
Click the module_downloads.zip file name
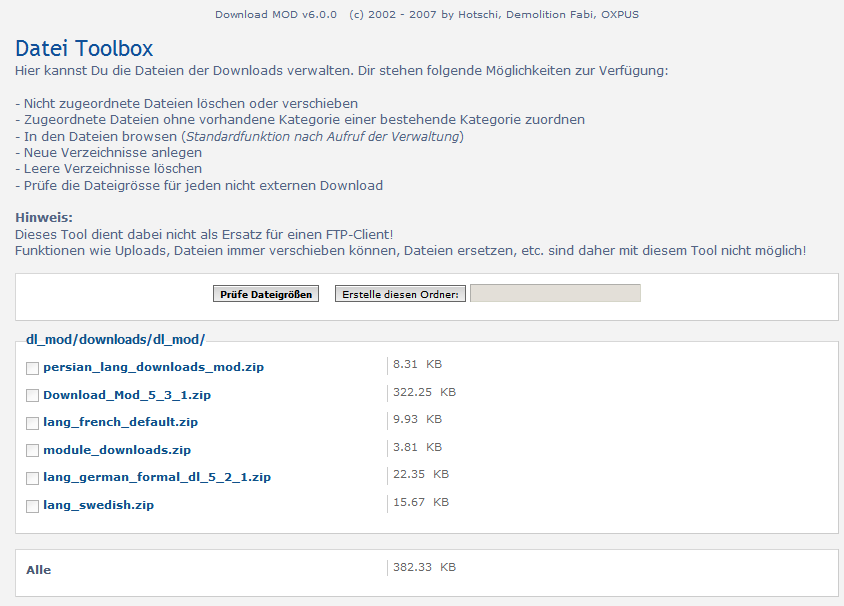pos(116,450)
